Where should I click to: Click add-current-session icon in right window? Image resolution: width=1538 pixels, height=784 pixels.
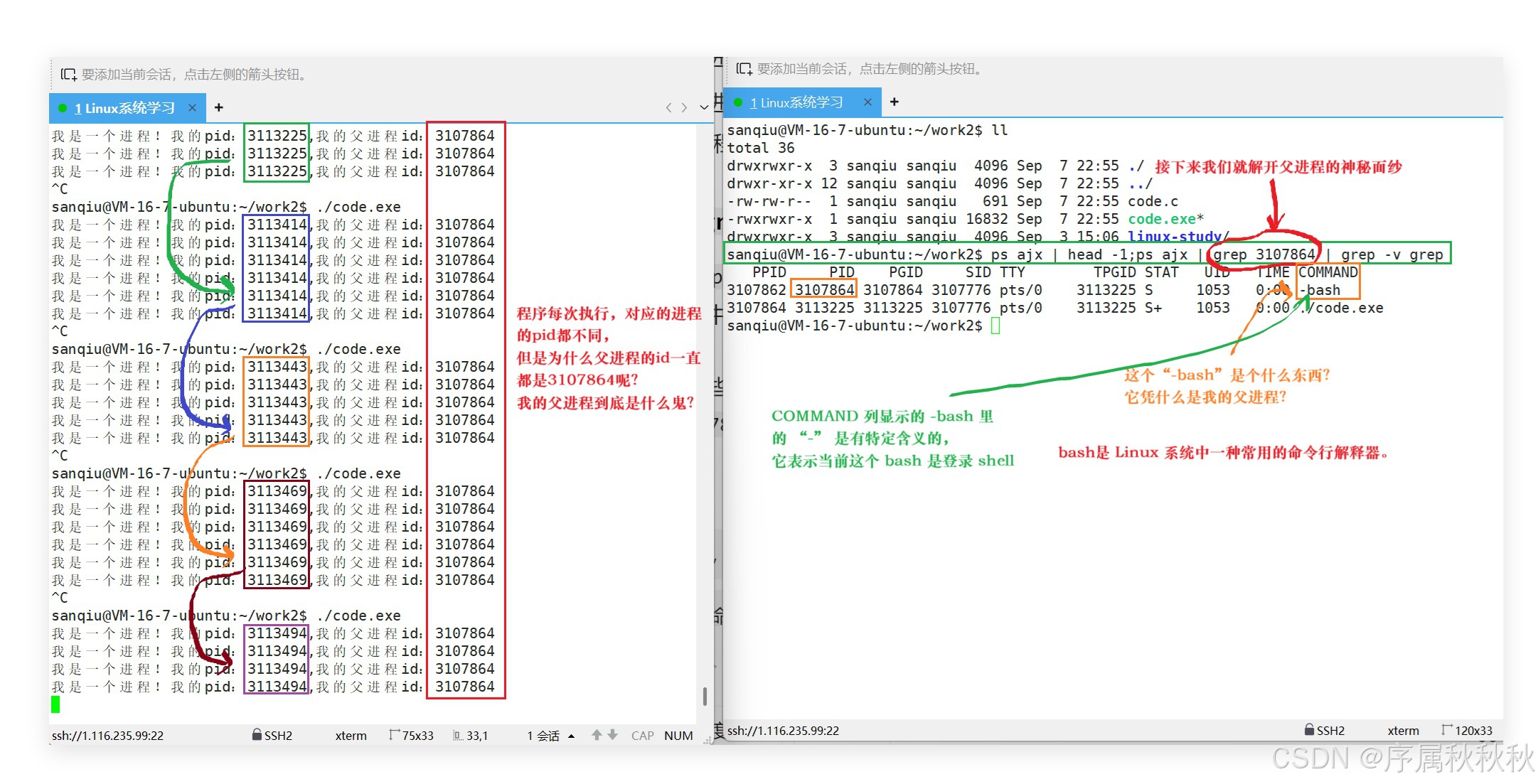pyautogui.click(x=744, y=69)
